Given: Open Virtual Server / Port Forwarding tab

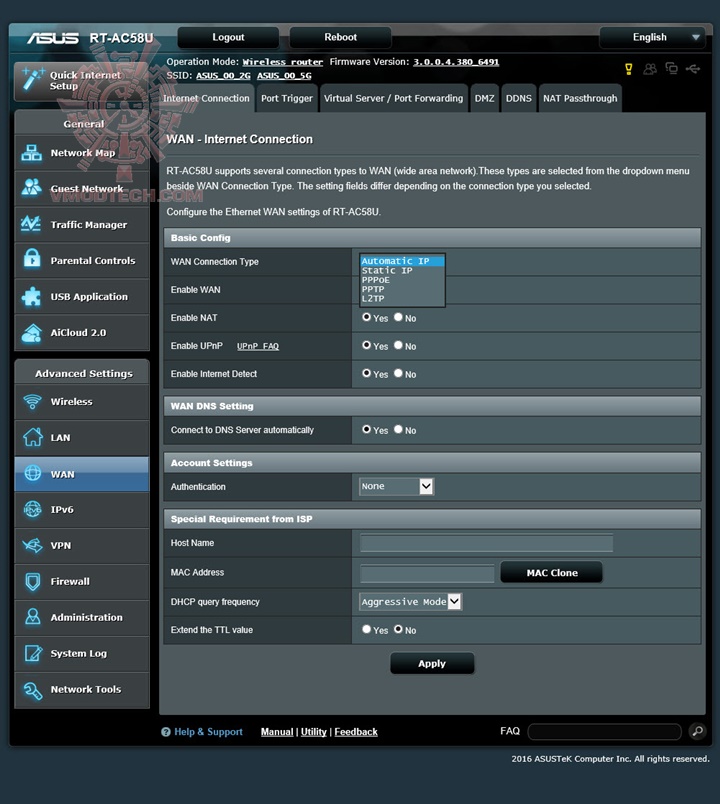Looking at the screenshot, I should [x=393, y=98].
